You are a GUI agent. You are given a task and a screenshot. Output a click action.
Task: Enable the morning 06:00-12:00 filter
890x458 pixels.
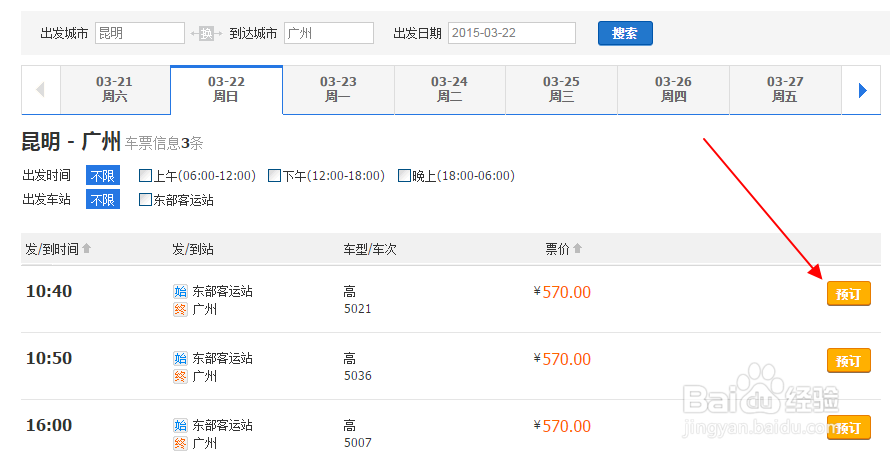coord(145,176)
